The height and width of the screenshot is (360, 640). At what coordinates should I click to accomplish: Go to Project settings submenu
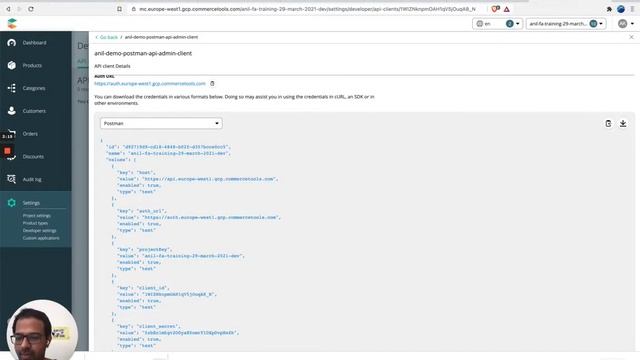pyautogui.click(x=37, y=216)
